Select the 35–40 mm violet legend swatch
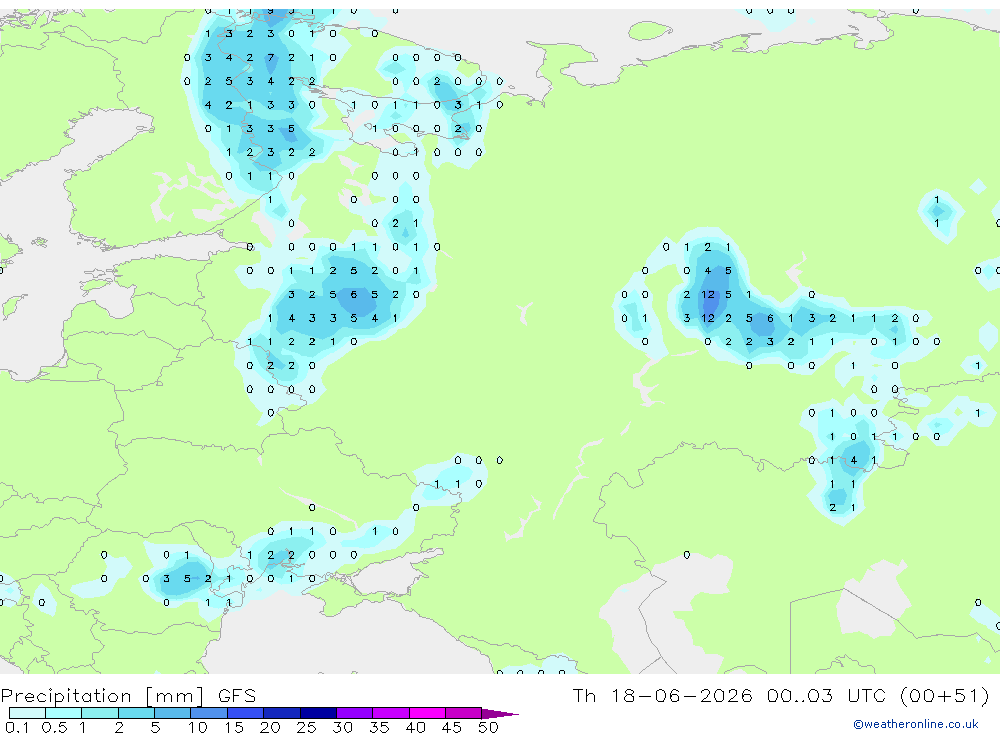The height and width of the screenshot is (733, 1000). tap(390, 713)
